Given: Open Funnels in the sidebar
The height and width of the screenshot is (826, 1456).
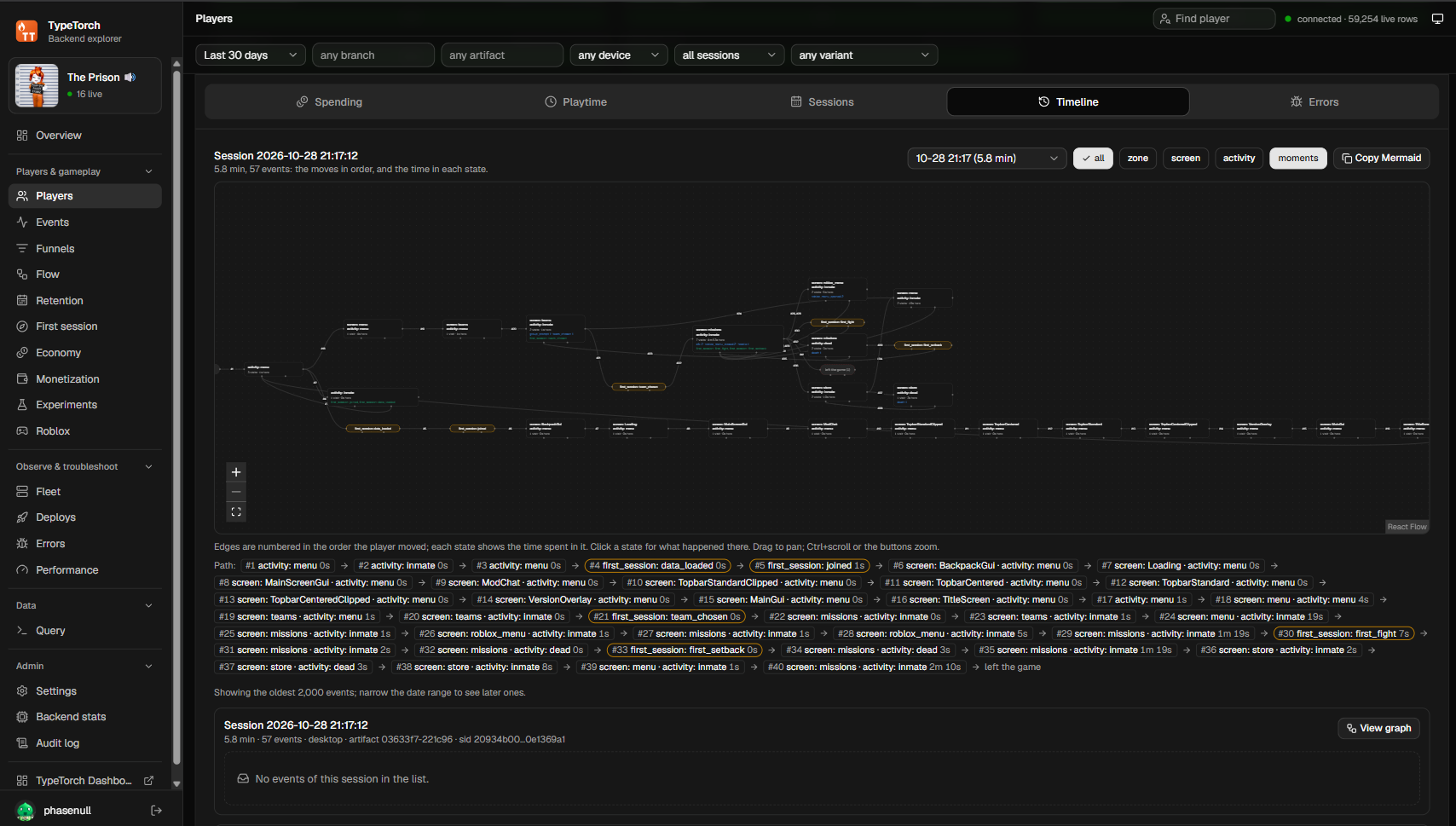Looking at the screenshot, I should (85, 249).
